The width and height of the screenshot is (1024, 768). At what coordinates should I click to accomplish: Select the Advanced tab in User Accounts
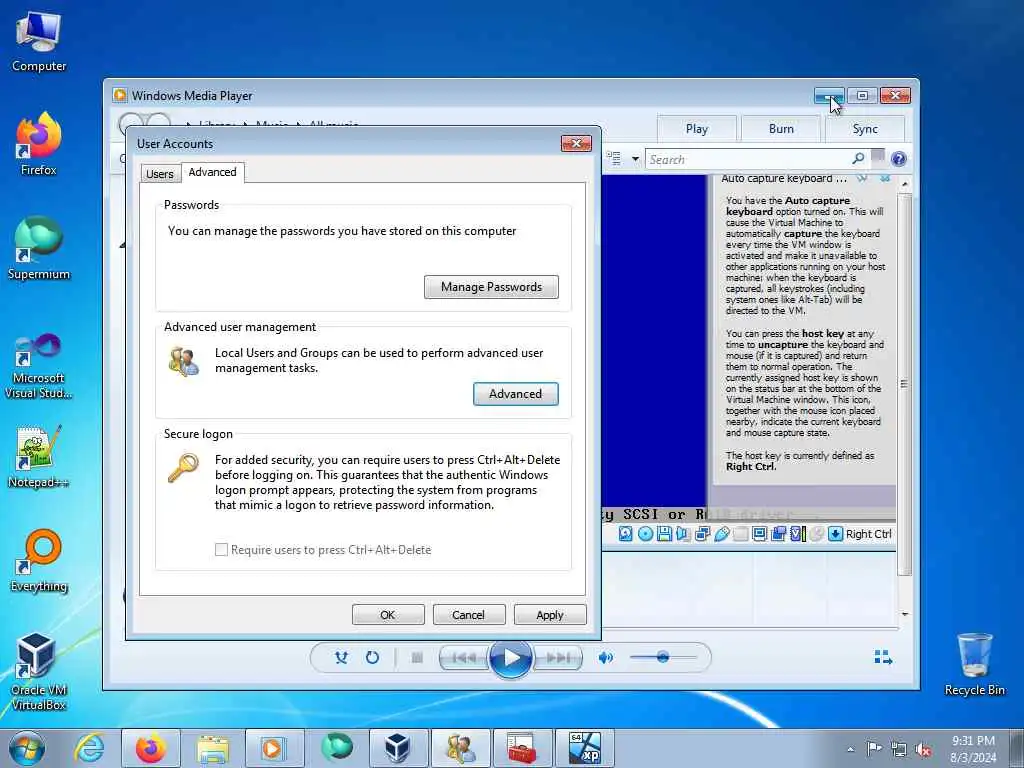pos(212,172)
